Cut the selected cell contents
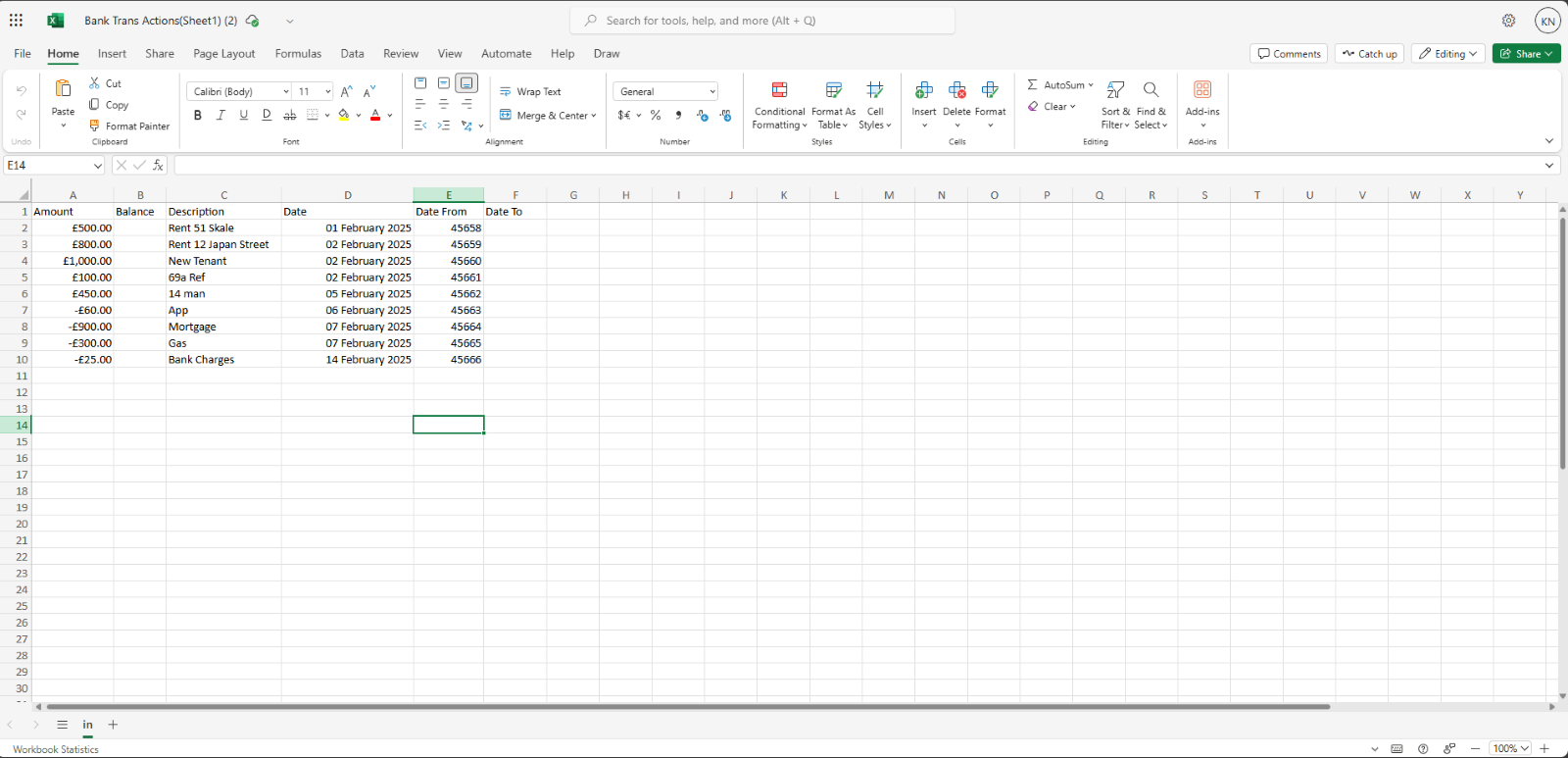This screenshot has width=1568, height=758. pyautogui.click(x=105, y=83)
